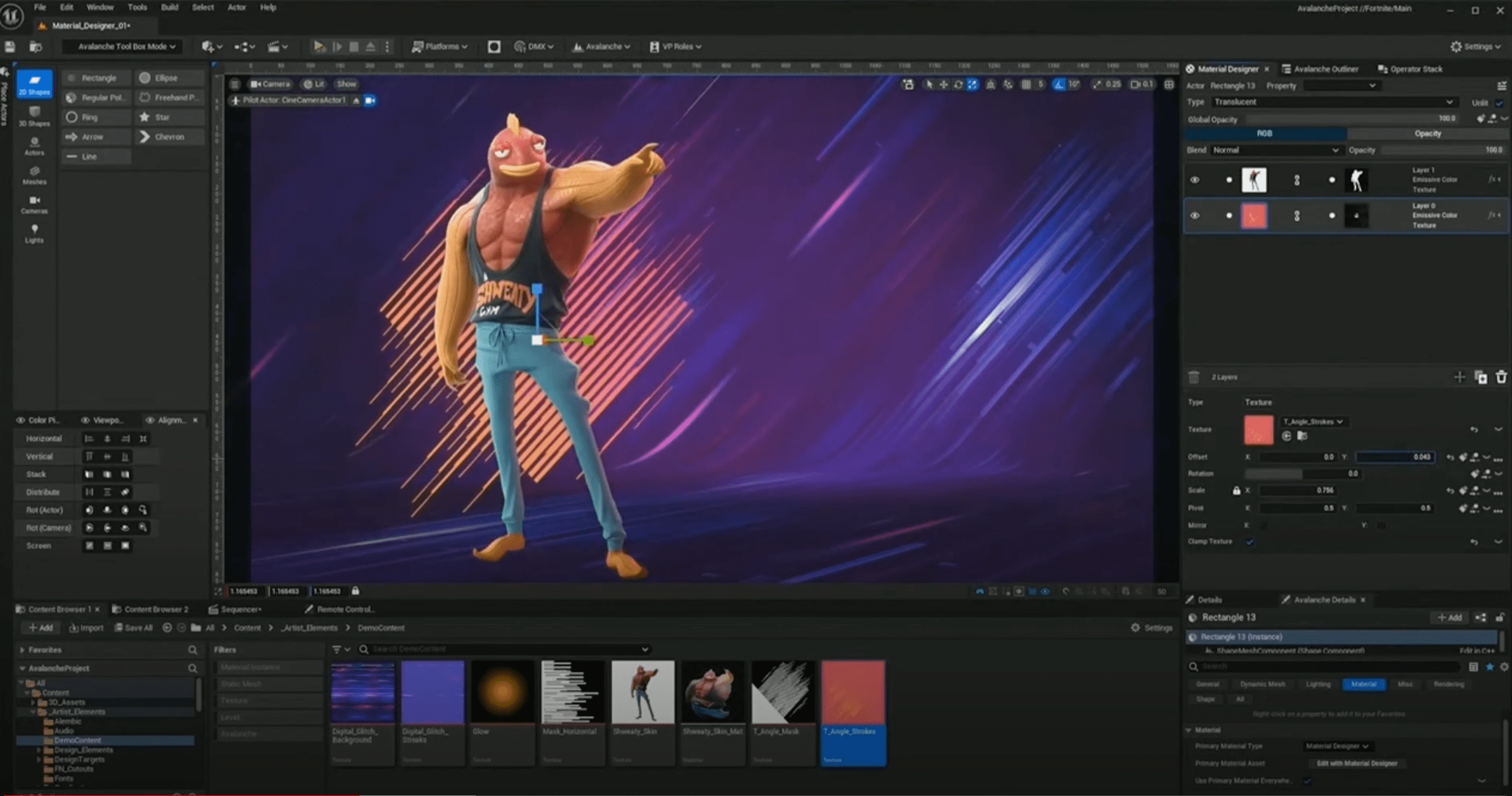Viewport: 1512px width, 796px height.
Task: Toggle Layer 0 visibility eye
Action: point(1194,215)
